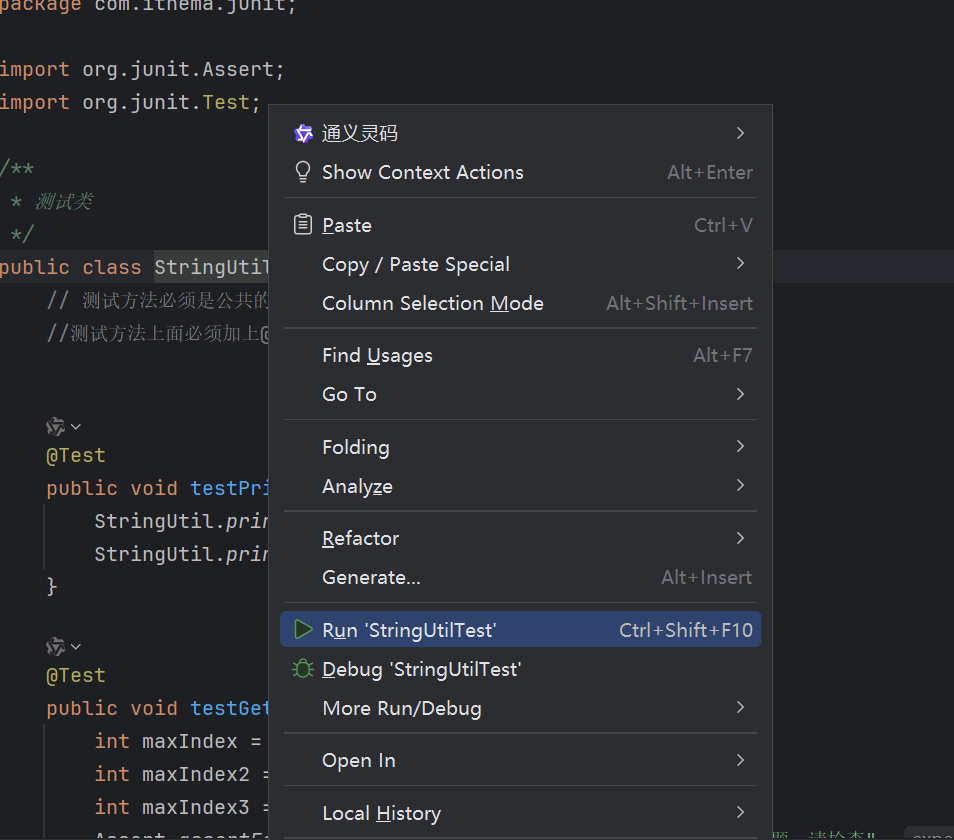Click the lightbulb icon for context actions
954x840 pixels.
click(303, 172)
